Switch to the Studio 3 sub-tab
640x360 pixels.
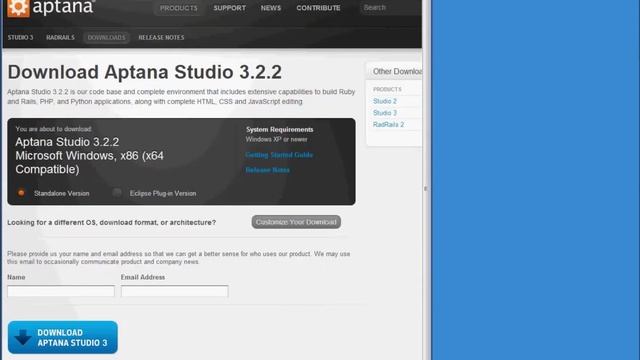pyautogui.click(x=20, y=37)
